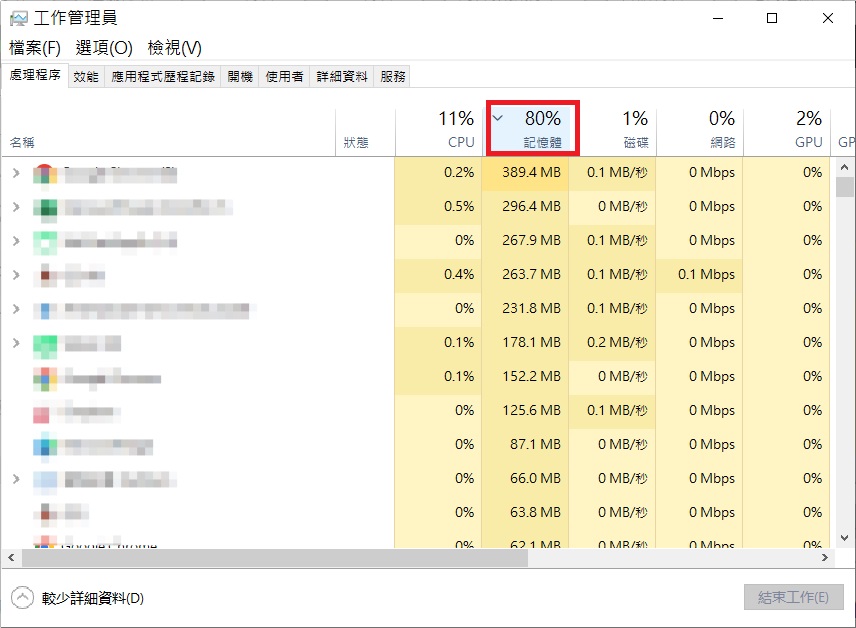
Task: Click the icon of the 66.0 MB process
Action: point(45,479)
